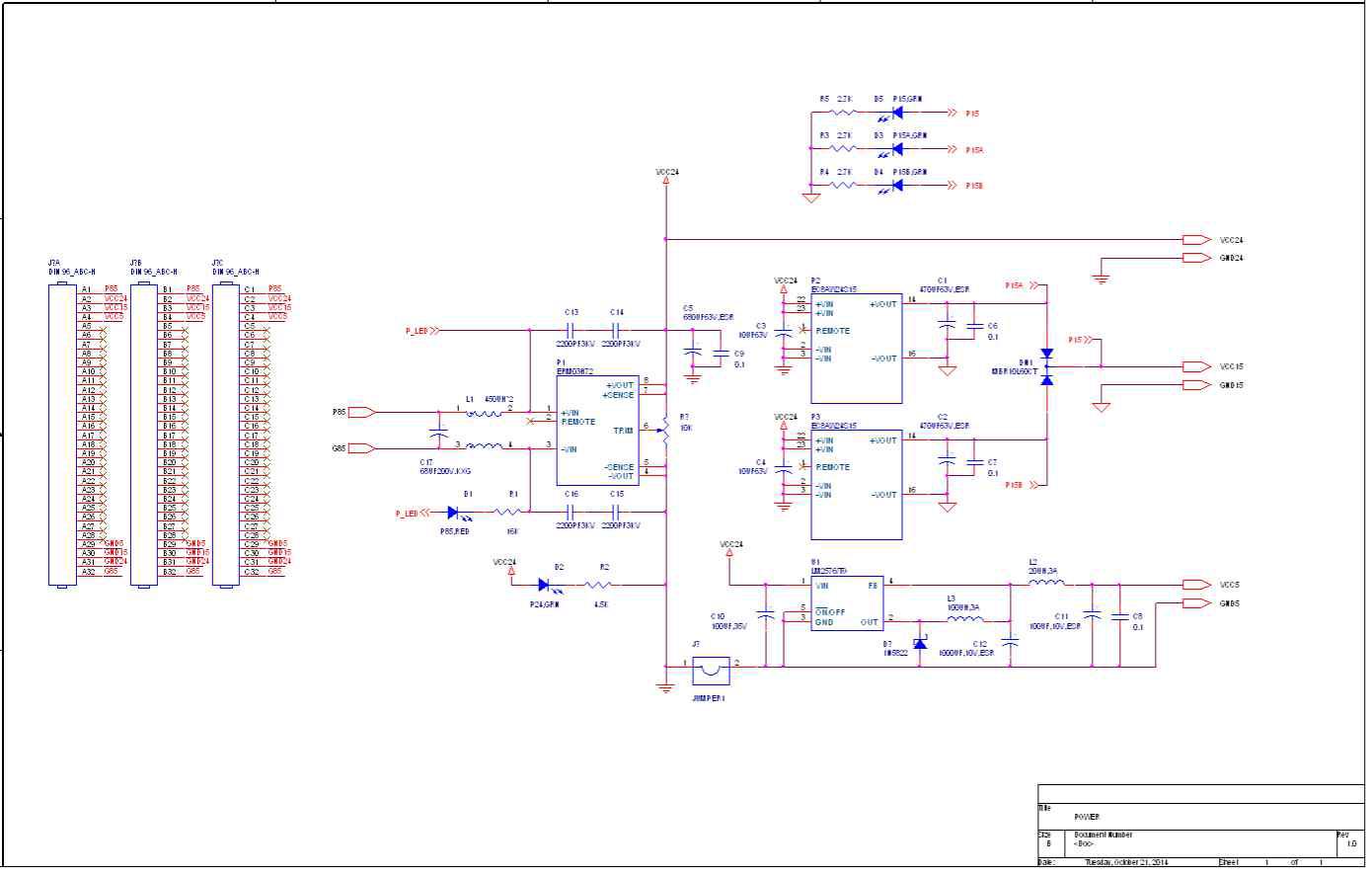
Task: Select capacitor C9 0.1 symbol
Action: (x=720, y=353)
